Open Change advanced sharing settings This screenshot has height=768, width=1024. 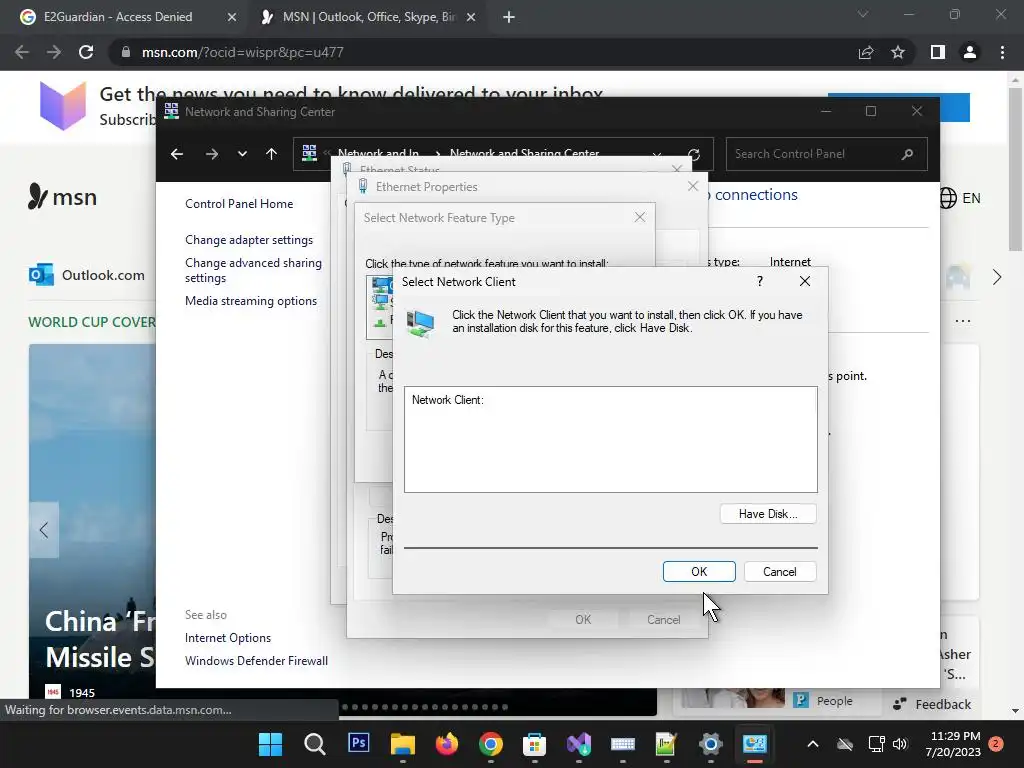(x=253, y=270)
